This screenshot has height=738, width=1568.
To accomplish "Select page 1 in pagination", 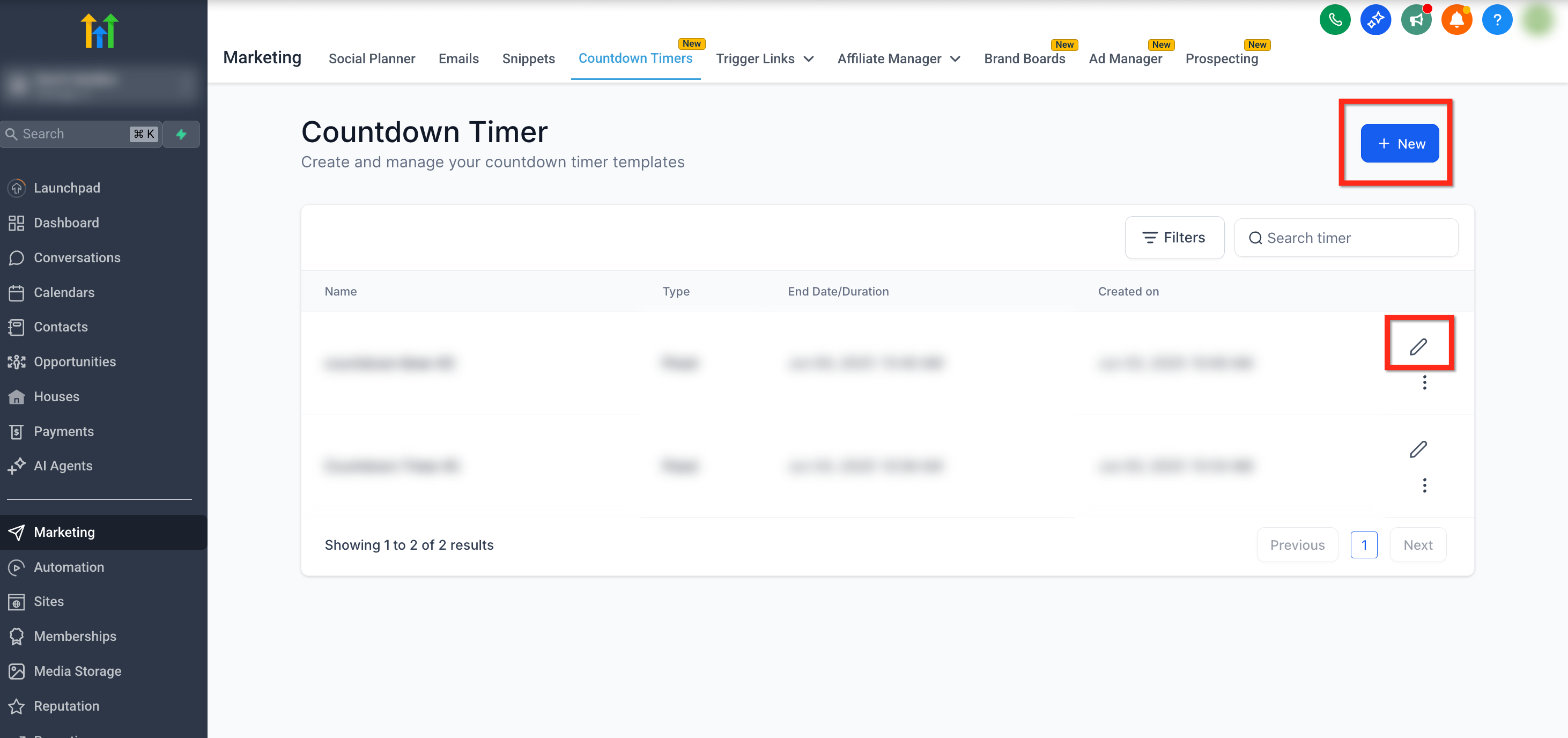I will [x=1364, y=545].
